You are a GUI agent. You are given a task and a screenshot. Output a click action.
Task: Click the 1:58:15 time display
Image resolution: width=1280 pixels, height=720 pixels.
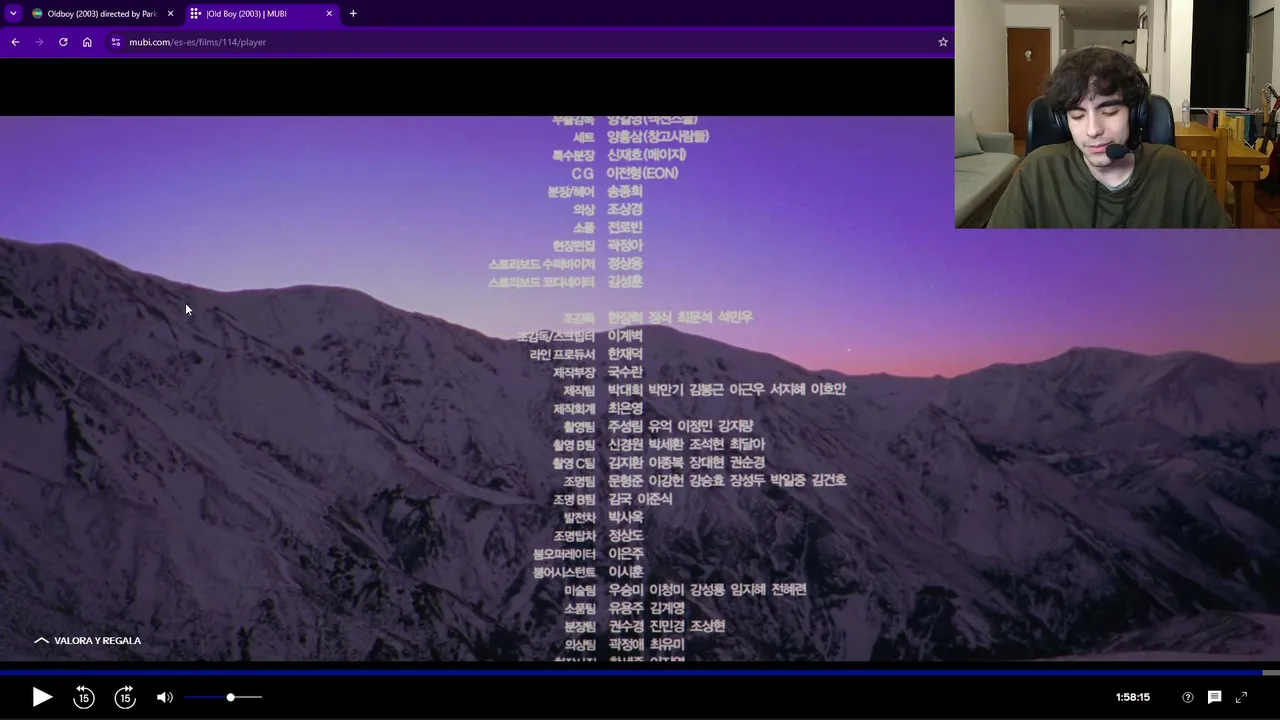[1133, 697]
